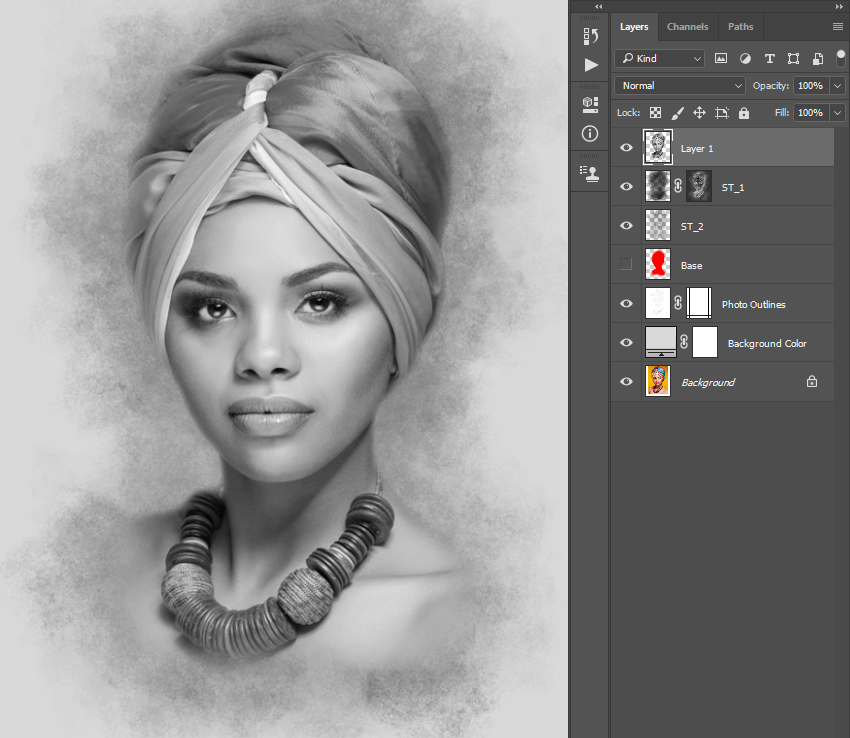Select the layer named ST_2
850x738 pixels.
722,226
